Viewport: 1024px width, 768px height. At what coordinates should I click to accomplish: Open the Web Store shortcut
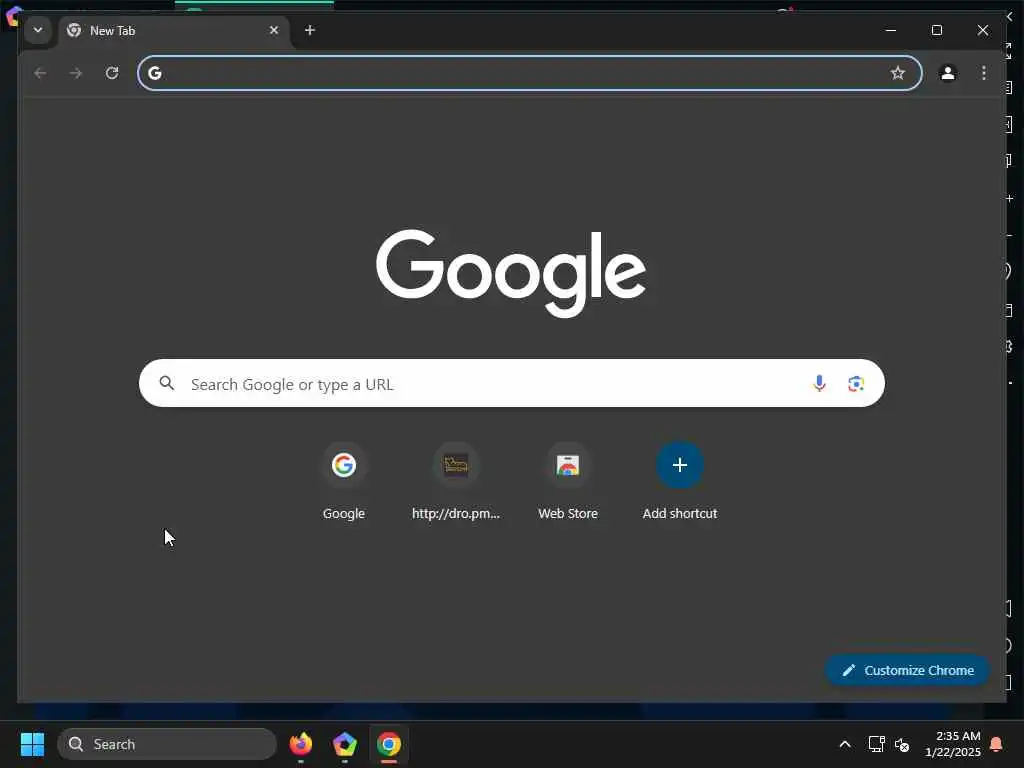point(568,481)
